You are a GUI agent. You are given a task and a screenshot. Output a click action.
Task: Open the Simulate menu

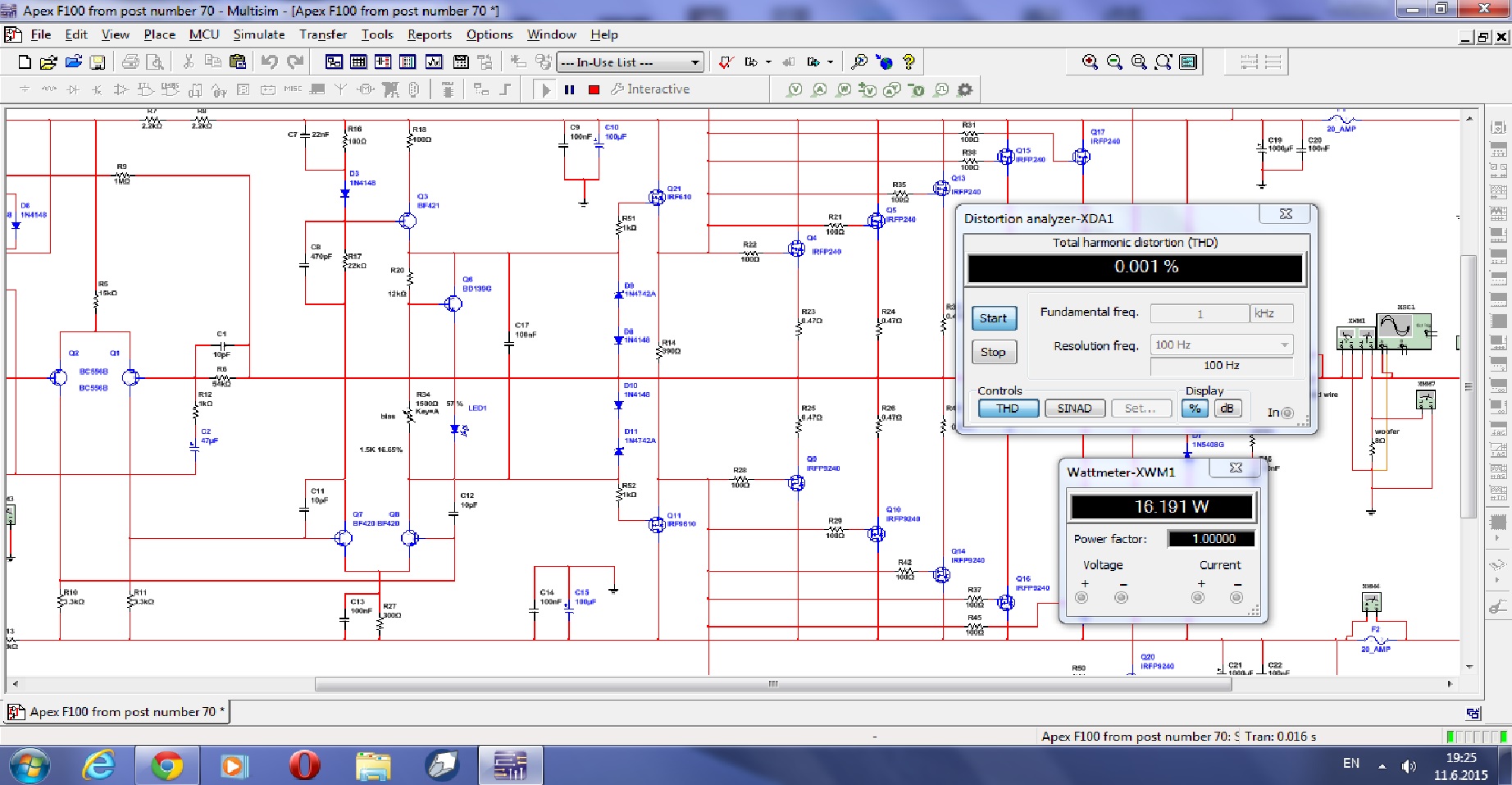(x=259, y=34)
